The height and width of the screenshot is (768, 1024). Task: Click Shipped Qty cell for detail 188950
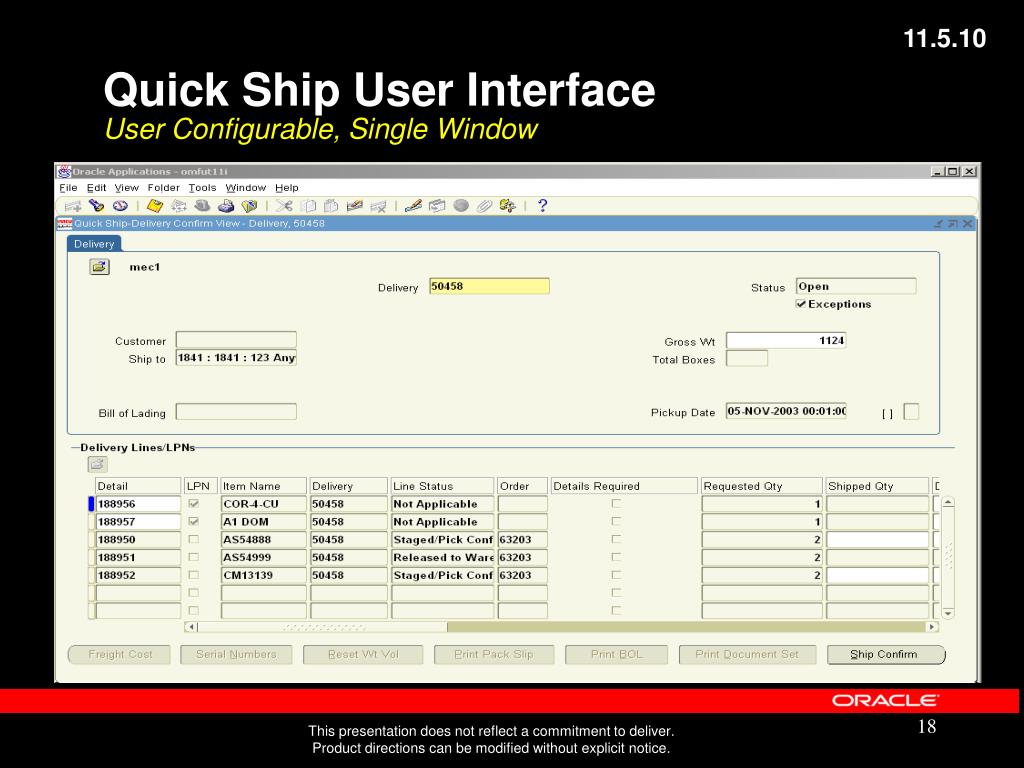(x=878, y=539)
